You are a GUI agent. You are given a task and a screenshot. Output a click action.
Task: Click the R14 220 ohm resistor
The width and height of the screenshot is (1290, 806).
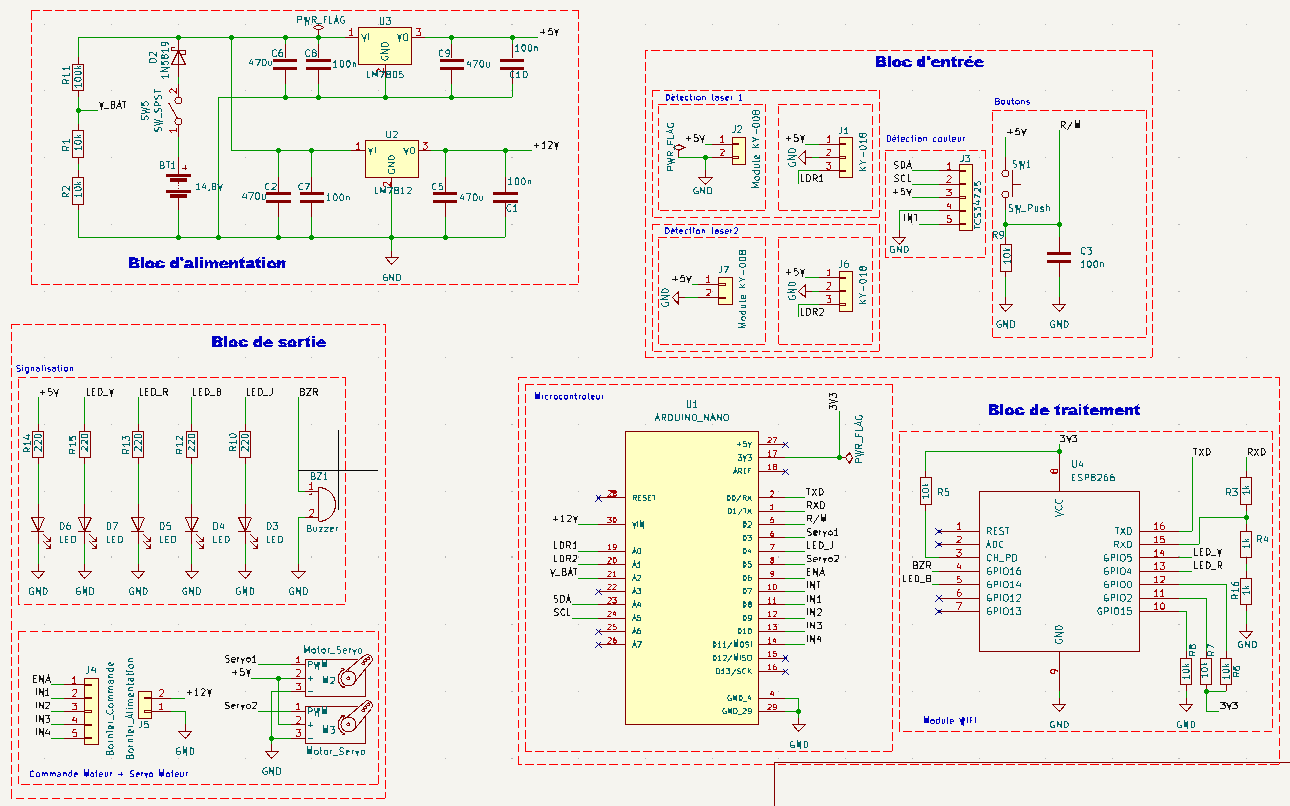[x=38, y=444]
